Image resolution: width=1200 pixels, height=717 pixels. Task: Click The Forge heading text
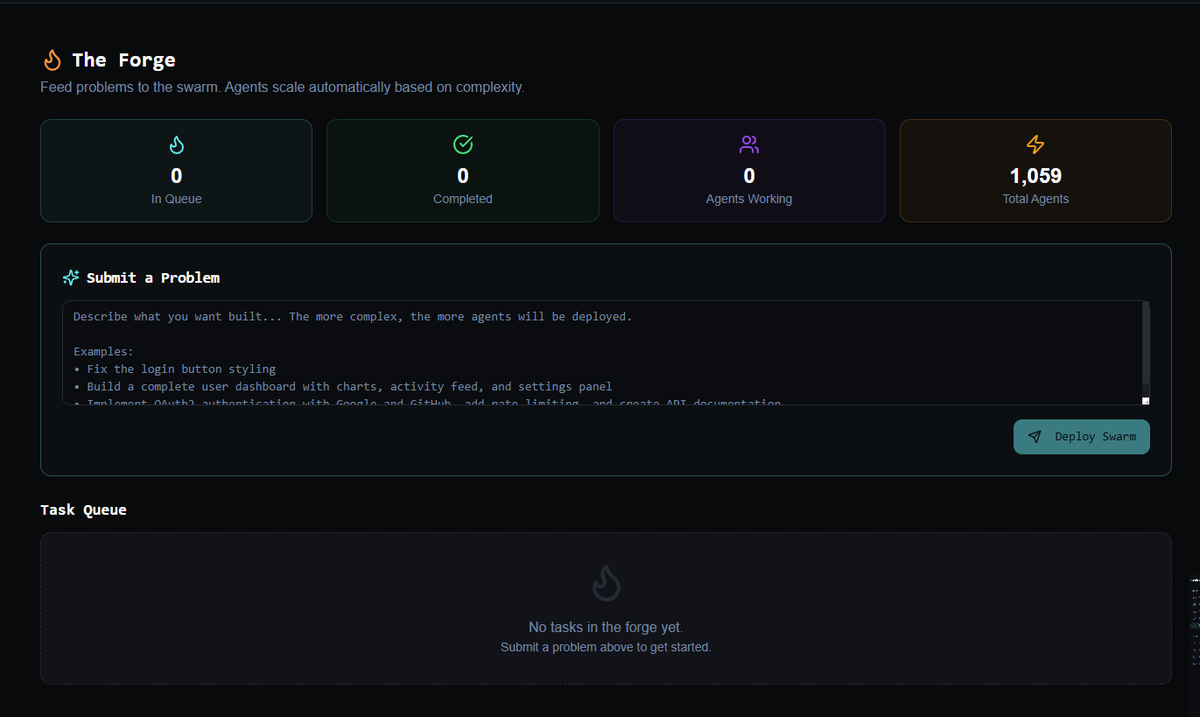(x=124, y=61)
